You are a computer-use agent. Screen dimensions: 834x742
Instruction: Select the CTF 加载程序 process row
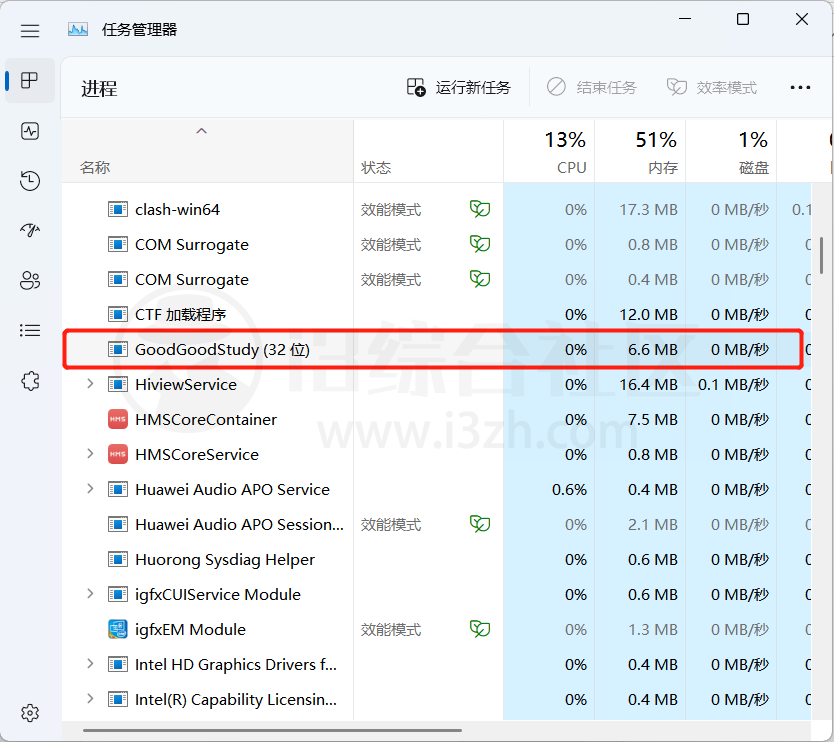coord(436,314)
